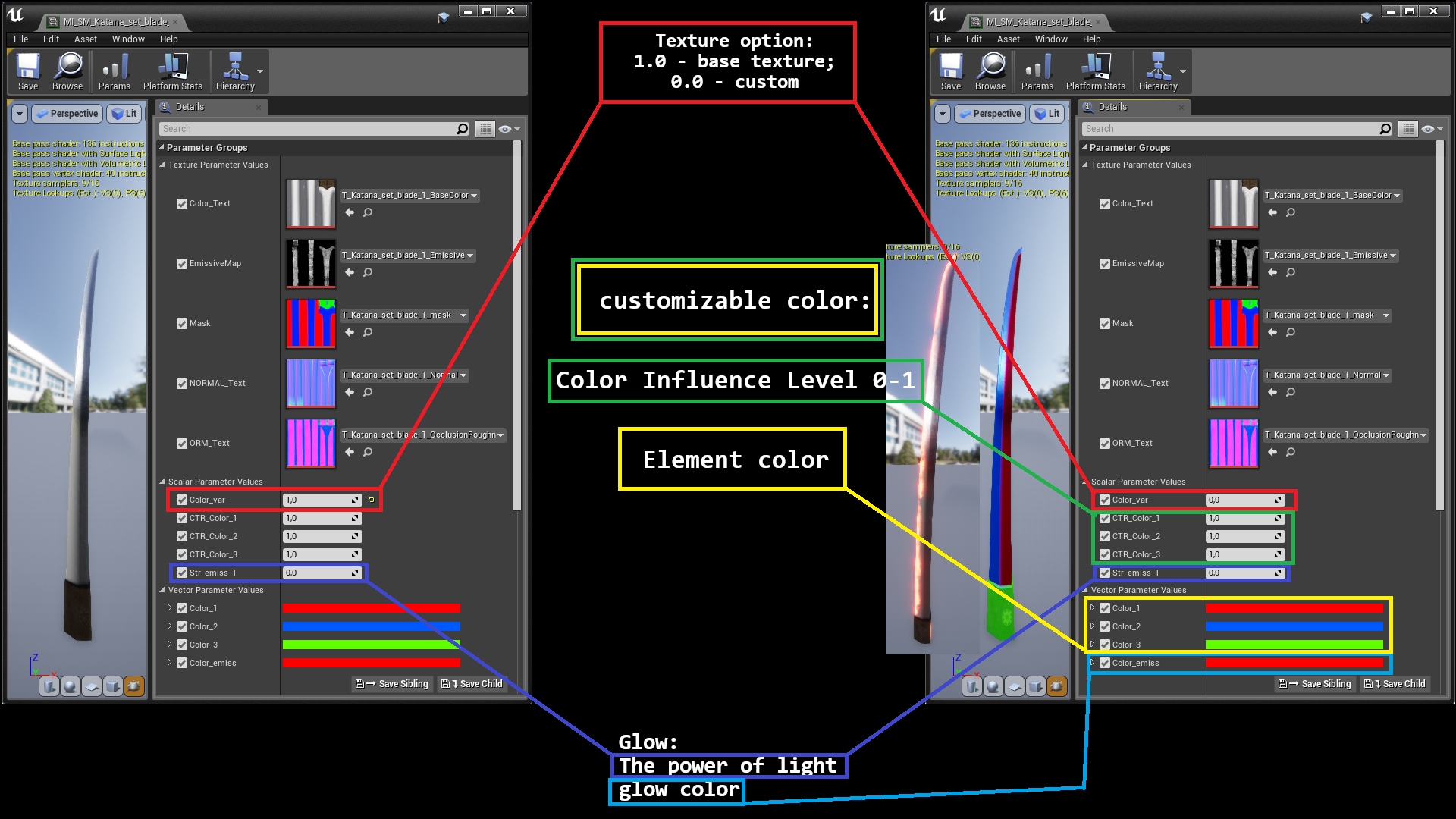1456x819 pixels.
Task: Click Save Sibling button in left panel
Action: (x=393, y=684)
